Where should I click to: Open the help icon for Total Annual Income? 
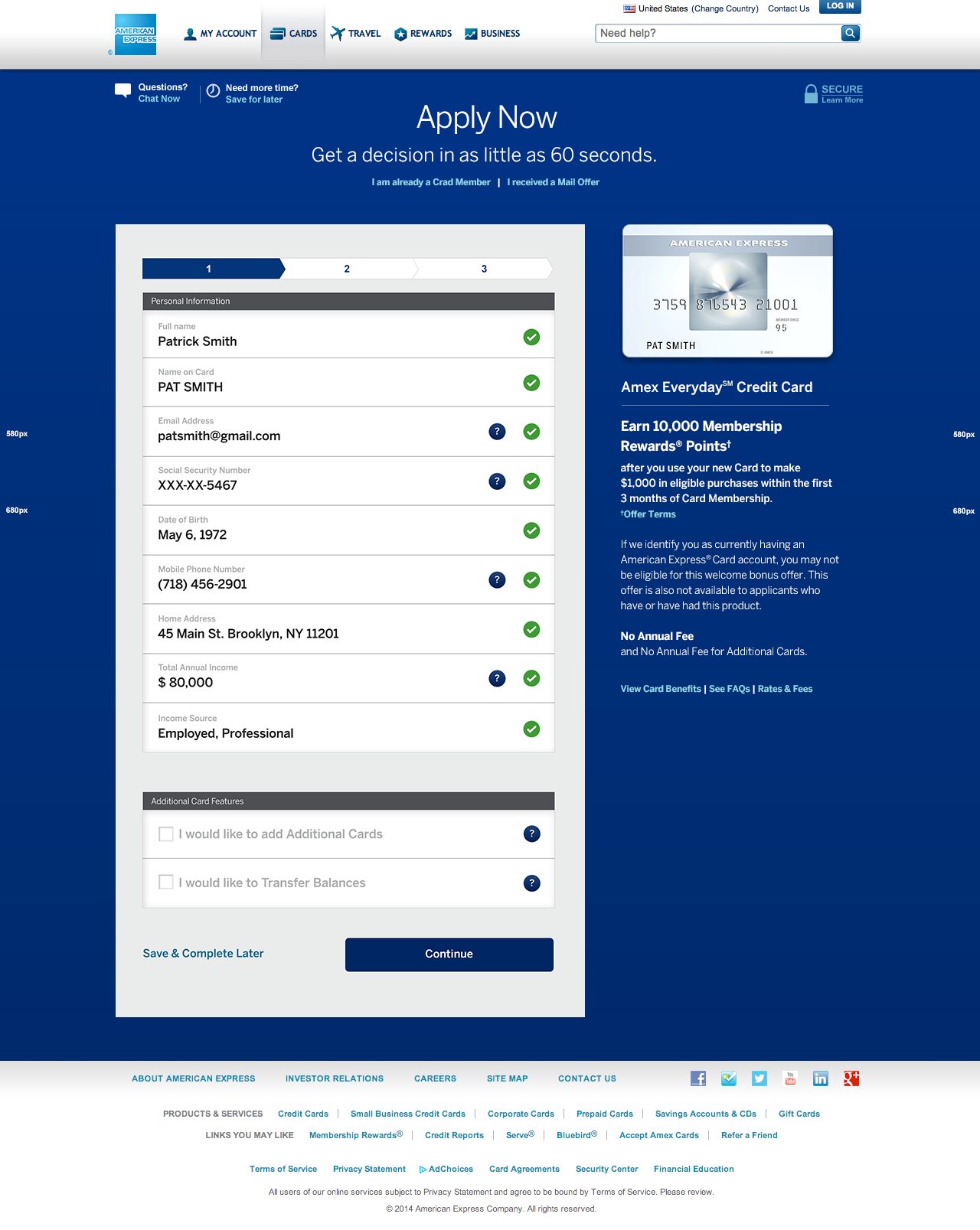(497, 678)
